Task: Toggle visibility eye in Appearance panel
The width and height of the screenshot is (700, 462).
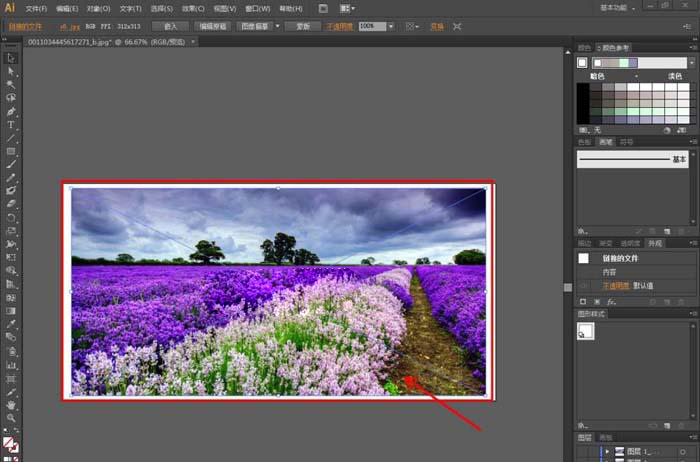Action: 584,285
